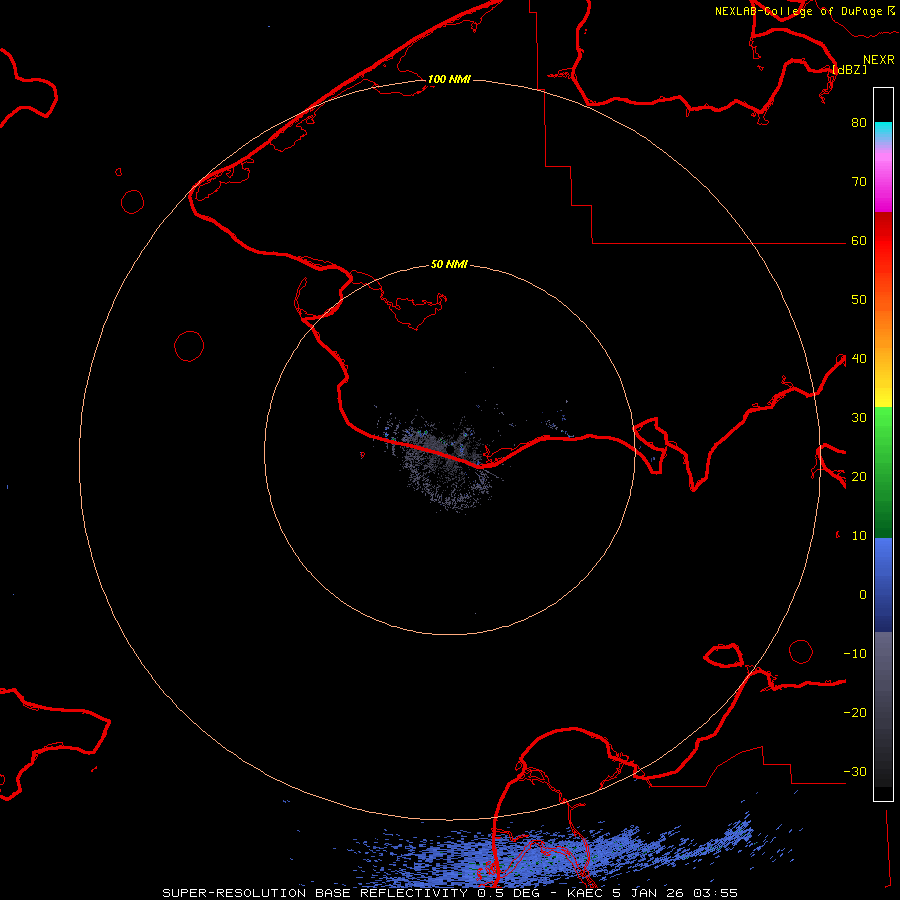
Task: Click the 80 value on the dBZ scale
Action: pos(859,122)
